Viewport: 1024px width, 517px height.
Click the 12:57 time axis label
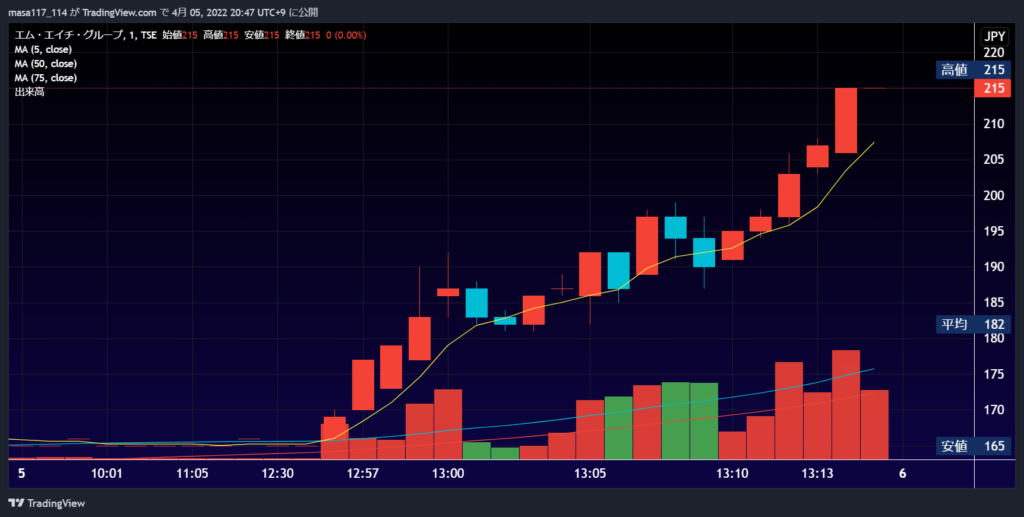click(362, 474)
